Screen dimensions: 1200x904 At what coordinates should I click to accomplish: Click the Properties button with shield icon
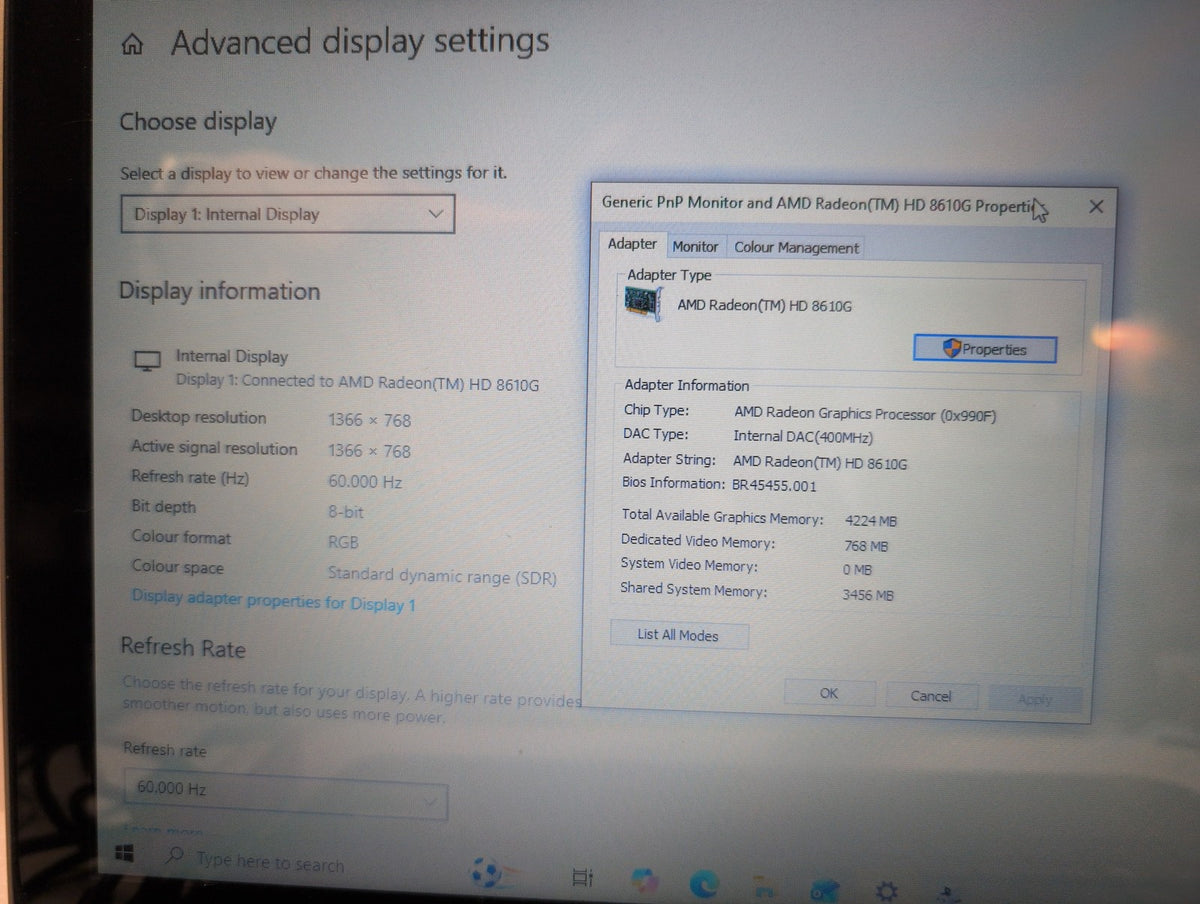pos(985,349)
